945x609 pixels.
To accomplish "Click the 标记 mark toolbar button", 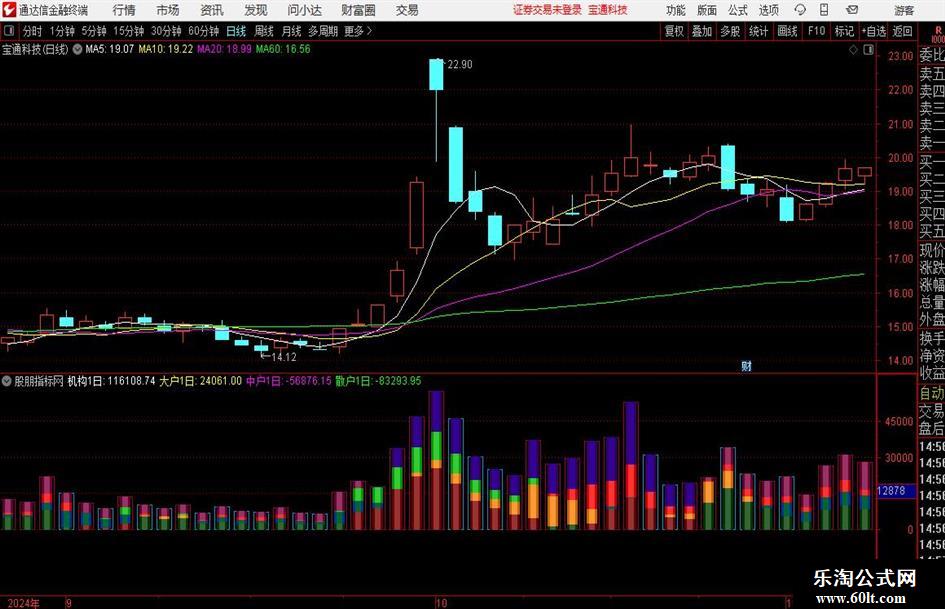I will click(x=844, y=31).
